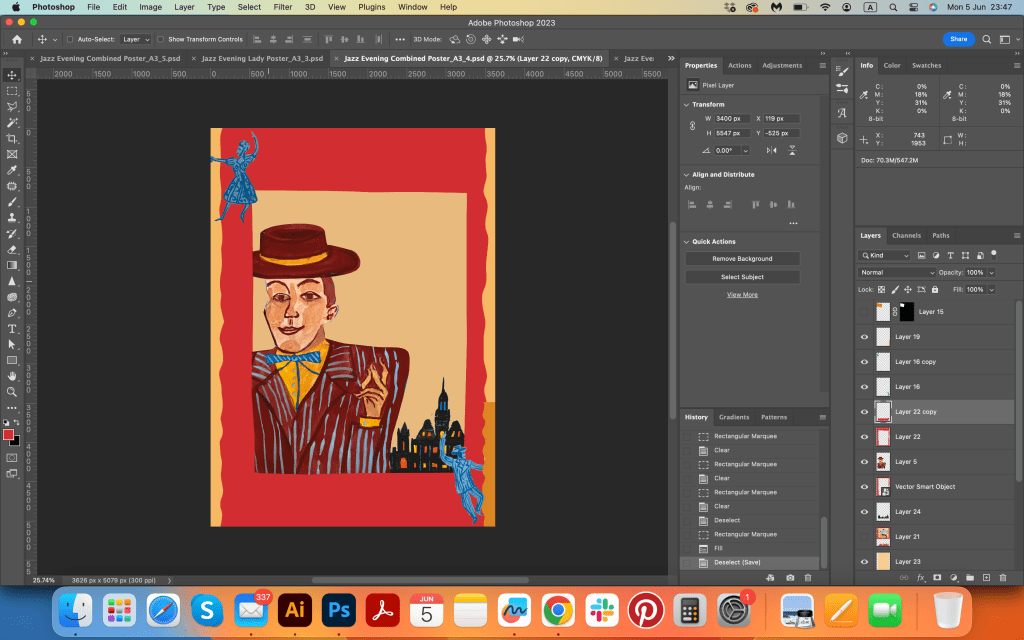Screen dimensions: 1024x640
Task: Tick the Show Transform Controls checkbox
Action: click(x=161, y=39)
